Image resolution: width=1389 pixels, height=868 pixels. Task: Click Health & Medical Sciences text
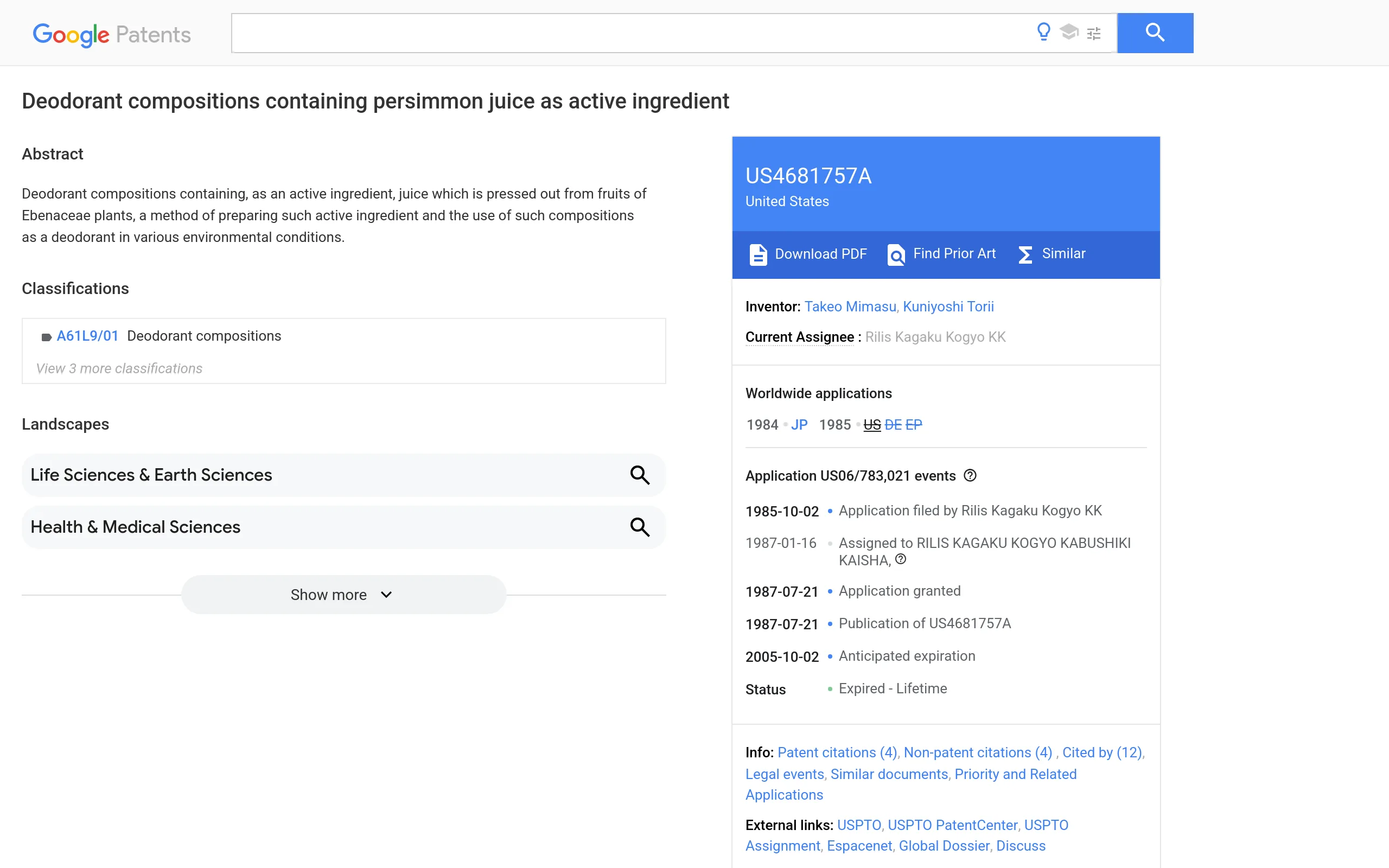pos(136,527)
